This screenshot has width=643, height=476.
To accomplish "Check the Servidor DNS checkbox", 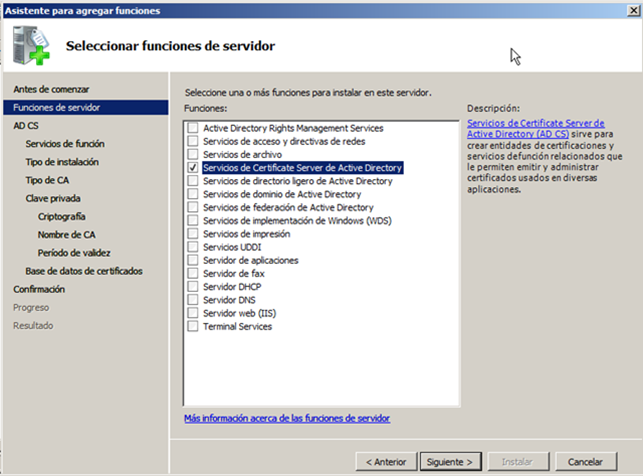I will coord(193,300).
